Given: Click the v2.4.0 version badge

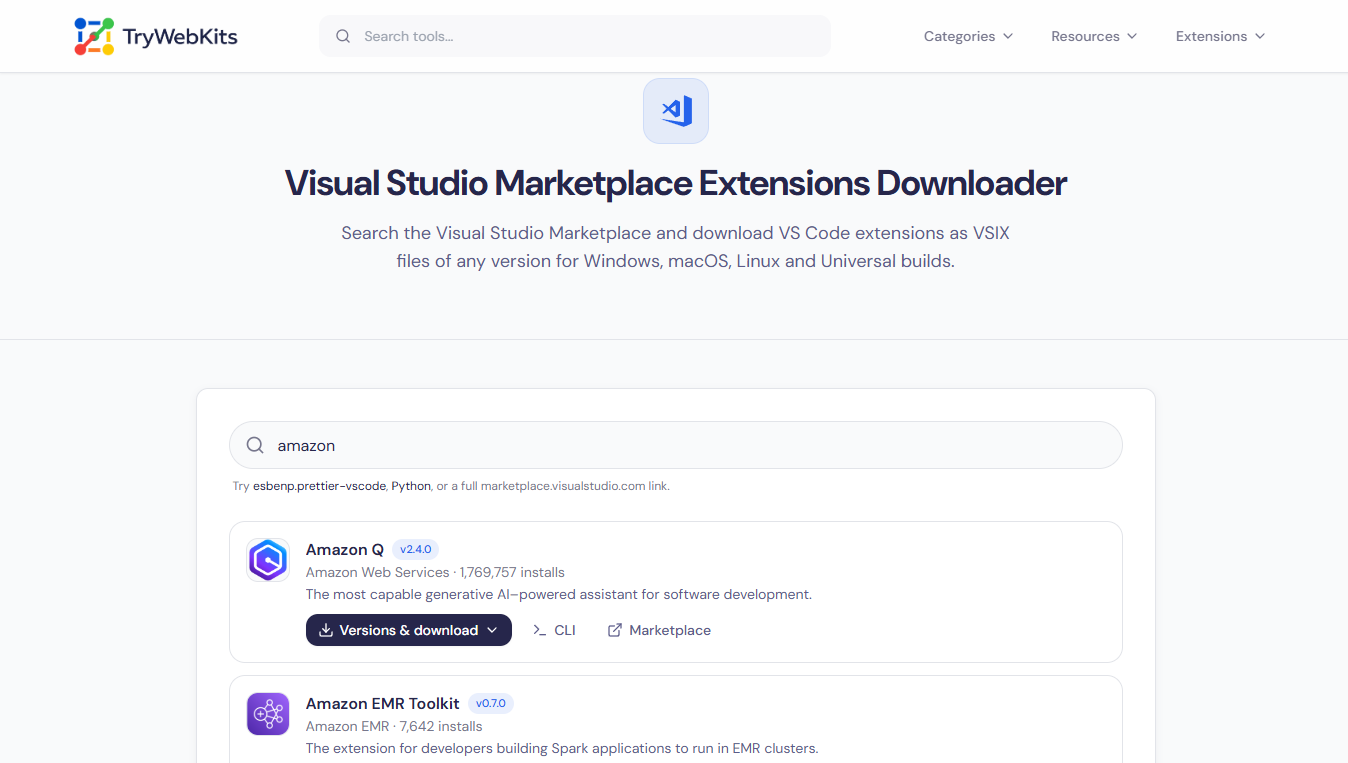Looking at the screenshot, I should pyautogui.click(x=415, y=549).
